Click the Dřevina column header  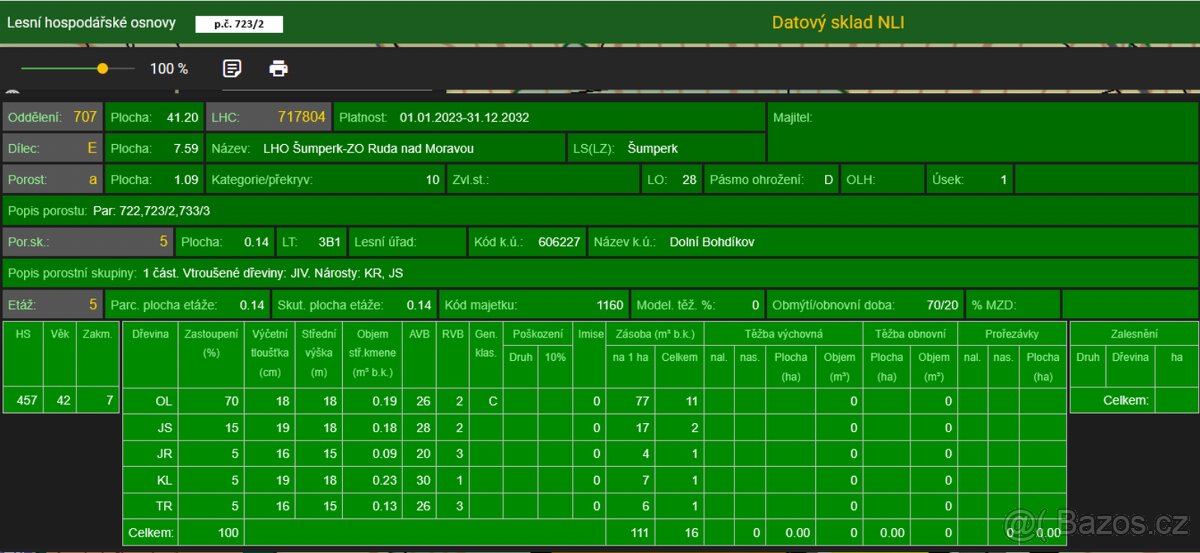[150, 333]
